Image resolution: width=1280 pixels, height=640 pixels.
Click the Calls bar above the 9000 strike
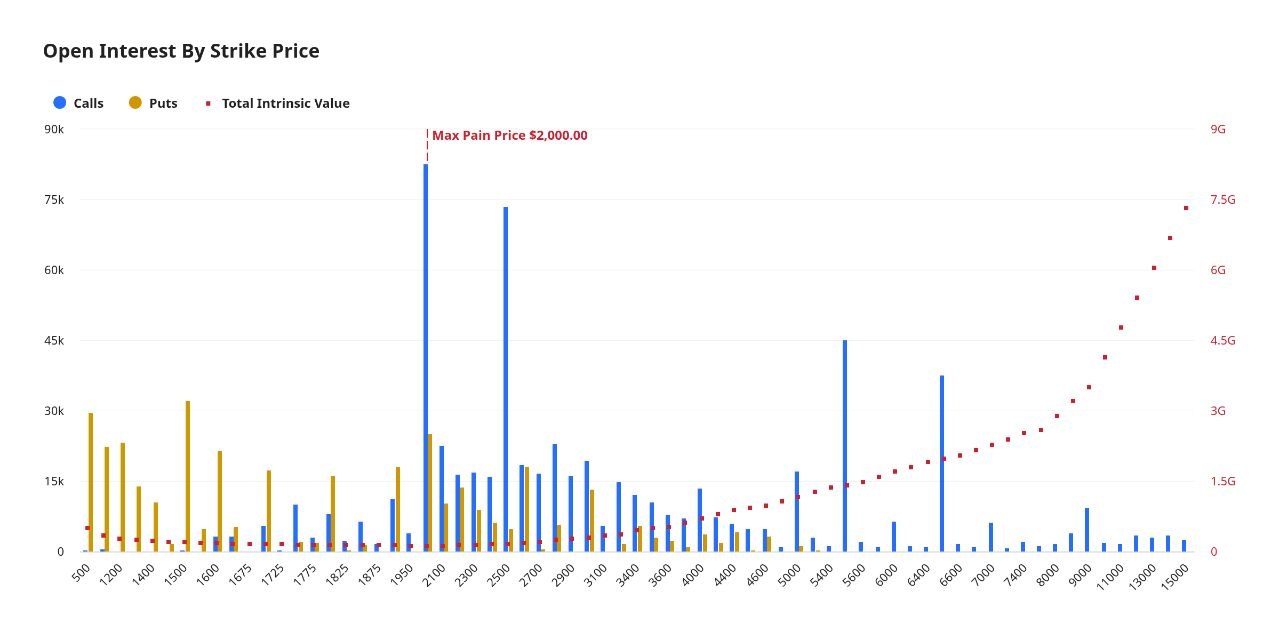[1087, 530]
